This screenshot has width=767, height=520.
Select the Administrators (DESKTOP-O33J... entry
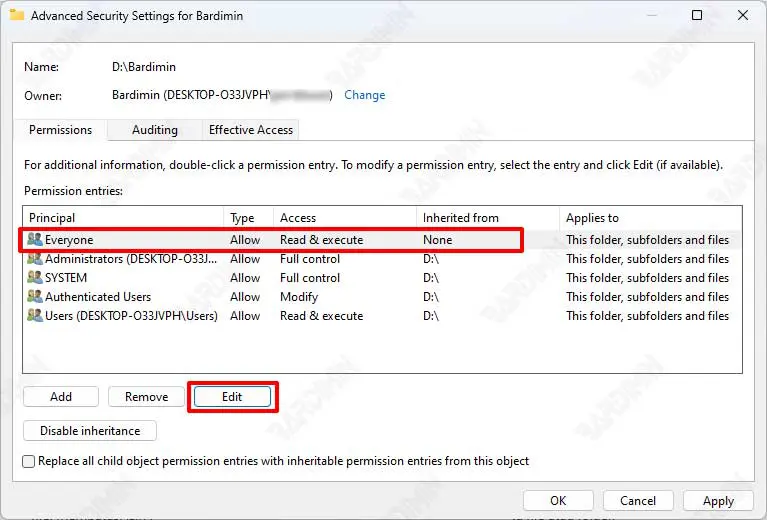click(382, 259)
